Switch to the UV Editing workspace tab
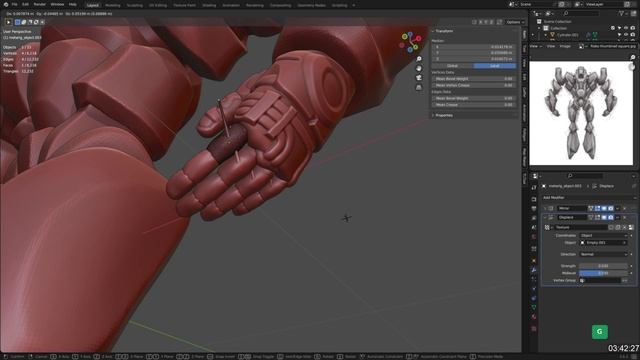640x360 pixels. [x=158, y=5]
